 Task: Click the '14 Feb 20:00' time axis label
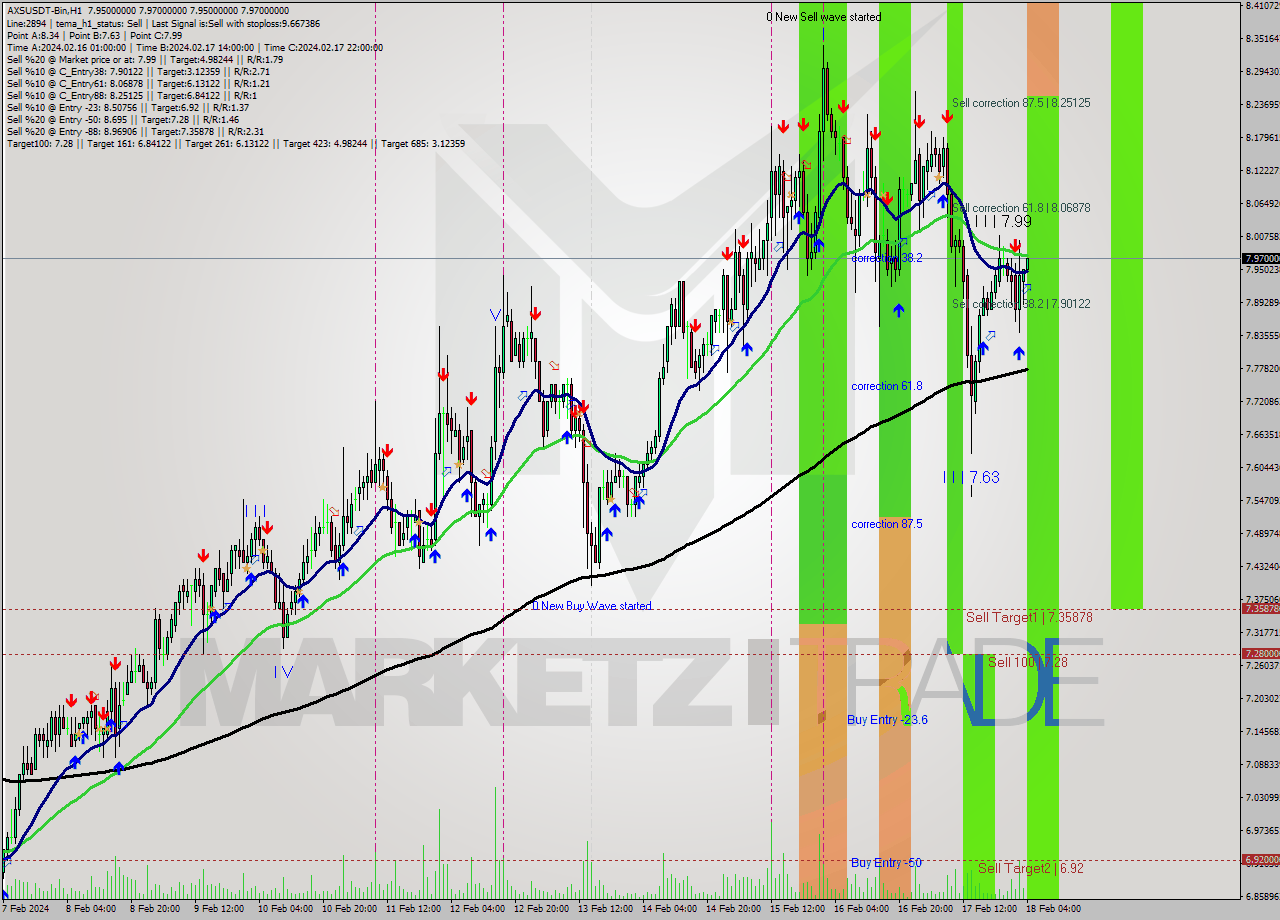pos(731,909)
